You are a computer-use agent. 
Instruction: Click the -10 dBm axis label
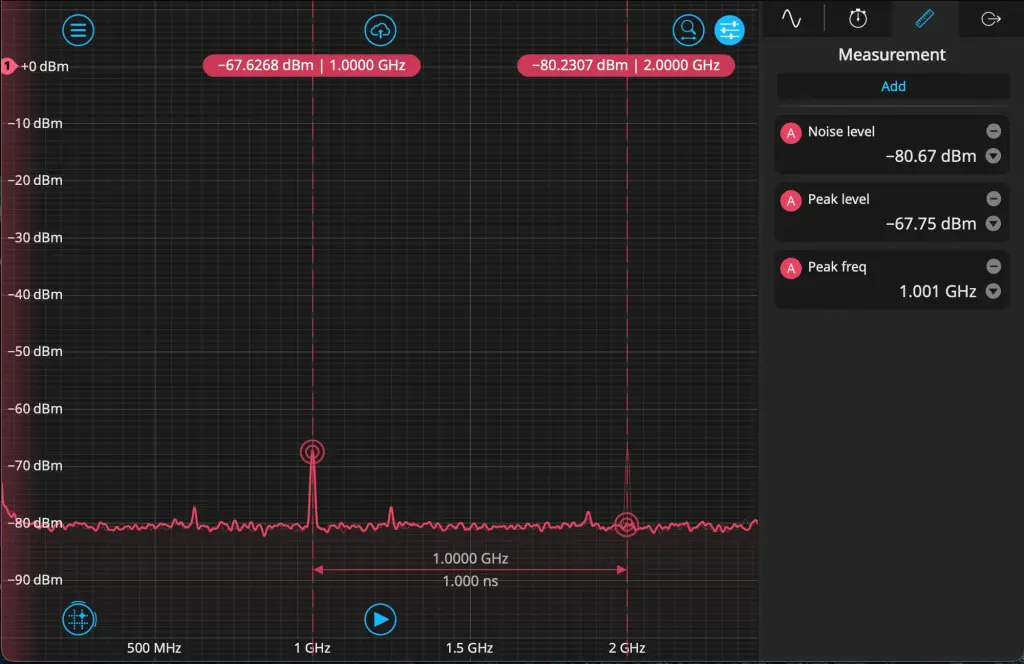35,123
